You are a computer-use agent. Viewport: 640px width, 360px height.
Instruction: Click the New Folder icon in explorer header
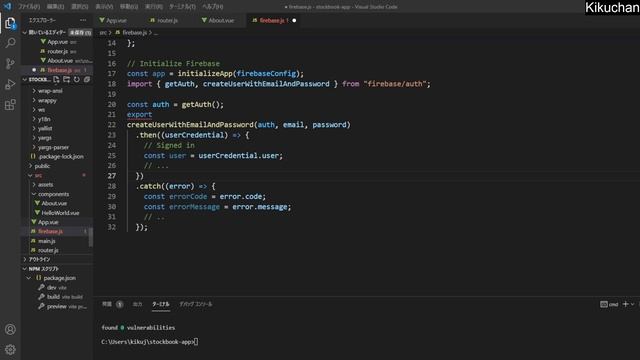[67, 80]
